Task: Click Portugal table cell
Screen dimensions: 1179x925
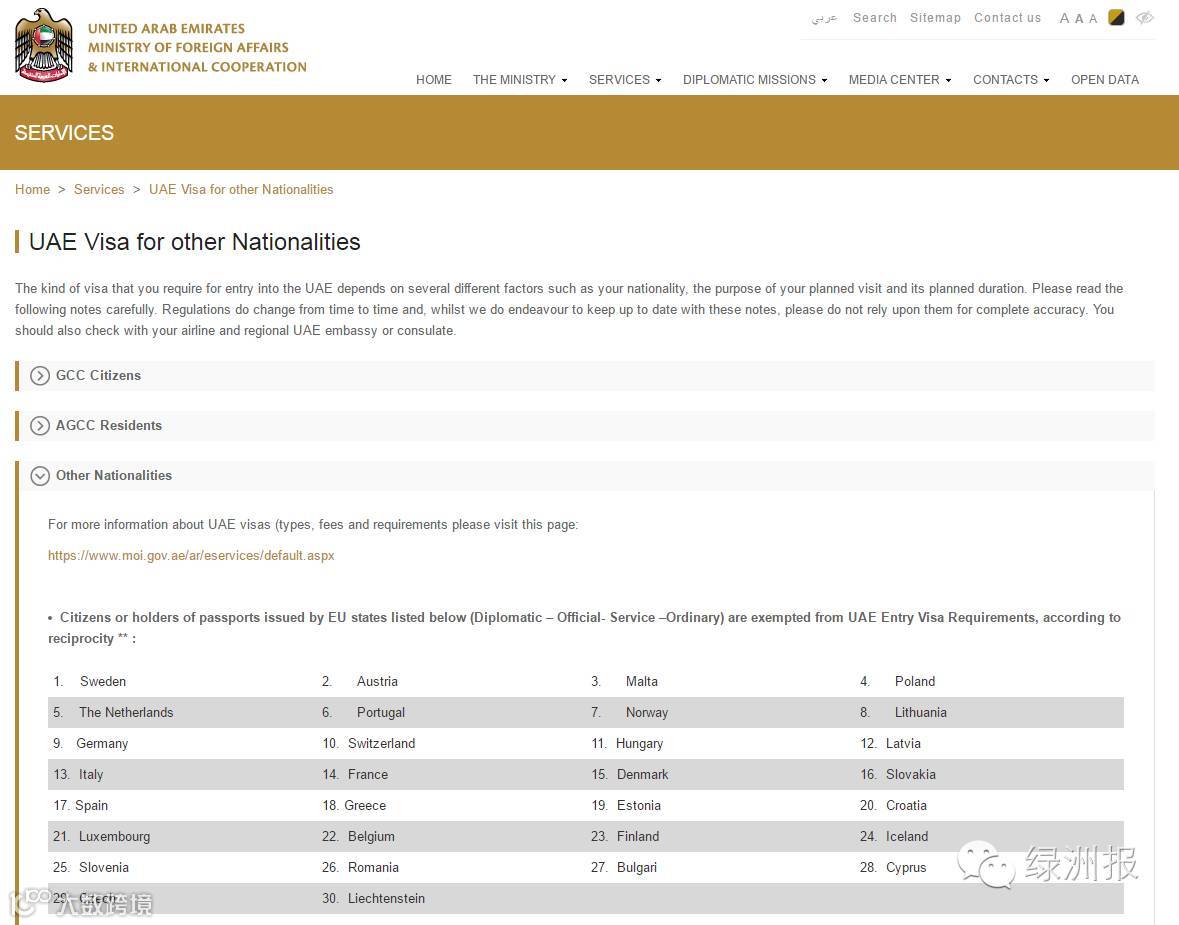Action: click(381, 712)
